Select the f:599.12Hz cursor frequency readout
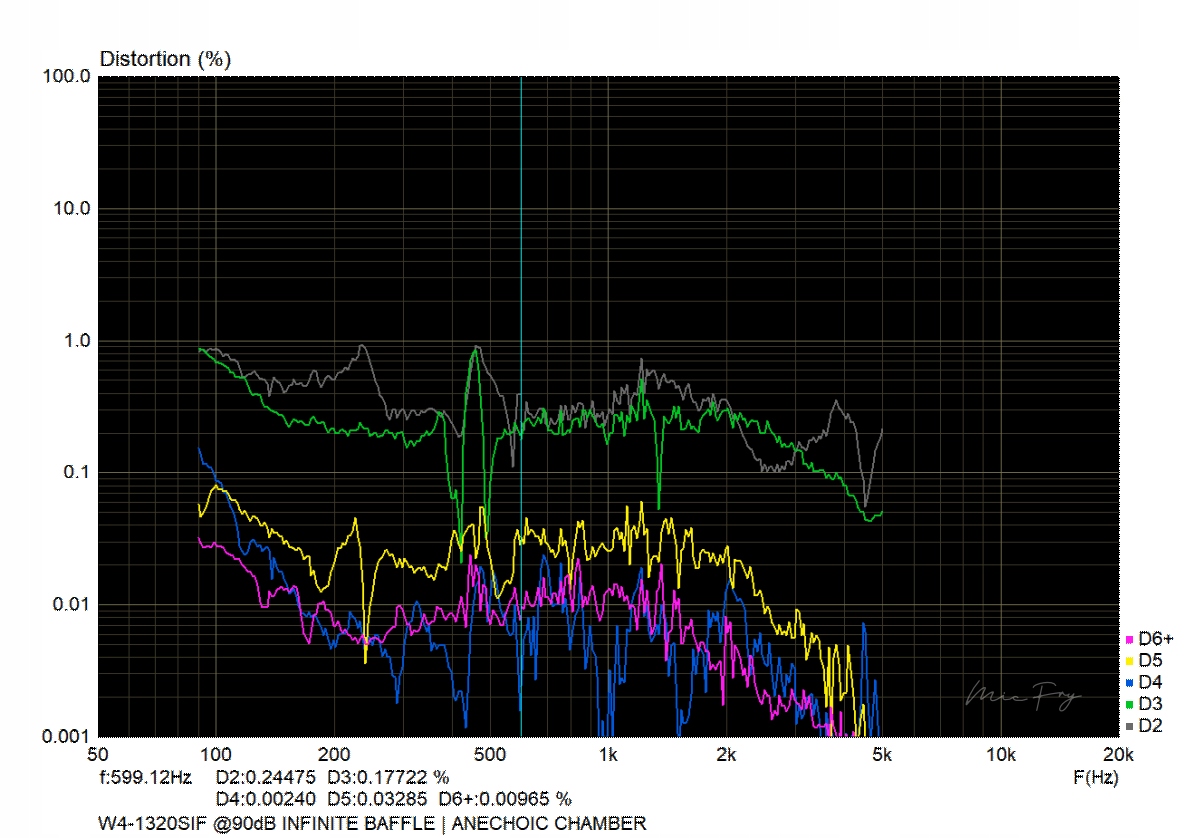The height and width of the screenshot is (838, 1200). pyautogui.click(x=145, y=777)
